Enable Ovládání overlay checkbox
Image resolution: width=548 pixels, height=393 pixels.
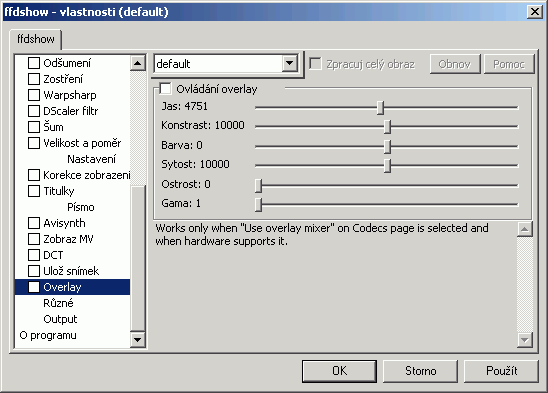pyautogui.click(x=165, y=89)
